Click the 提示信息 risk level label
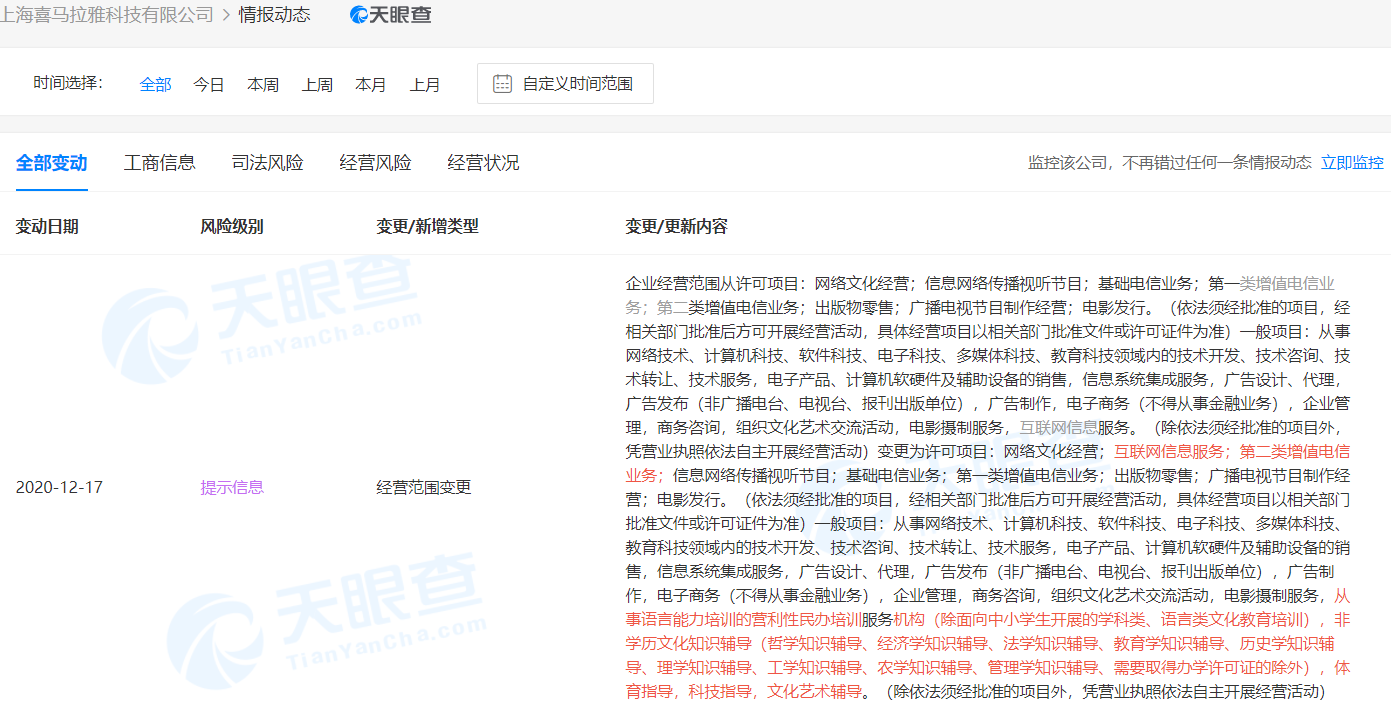Screen dimensions: 1391x715 [232, 488]
